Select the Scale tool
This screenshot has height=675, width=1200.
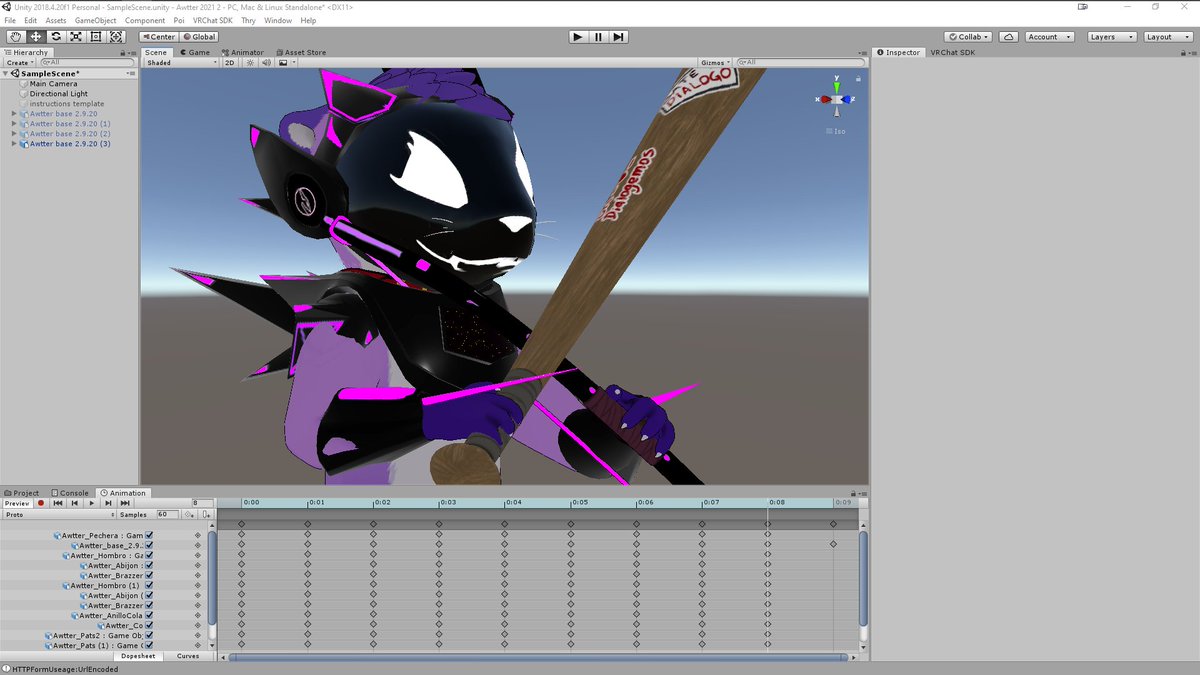pos(75,37)
